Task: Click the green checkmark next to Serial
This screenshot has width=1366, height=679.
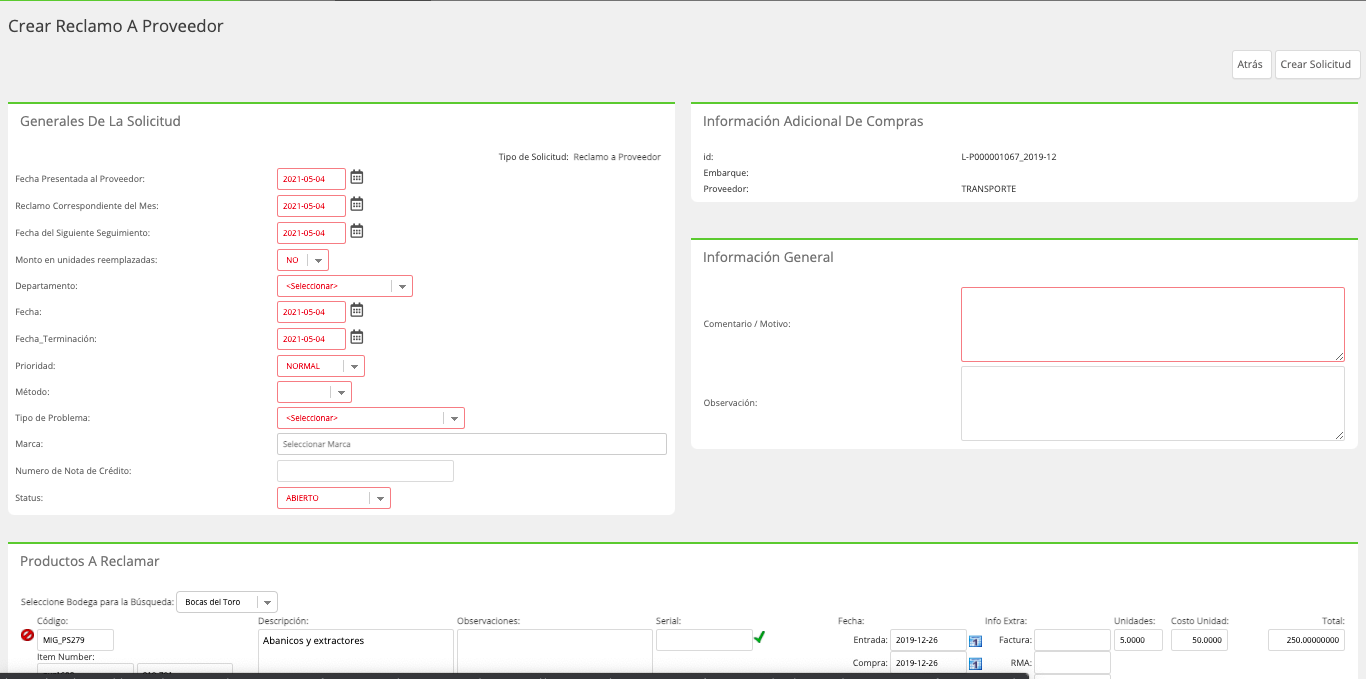Action: (x=760, y=636)
